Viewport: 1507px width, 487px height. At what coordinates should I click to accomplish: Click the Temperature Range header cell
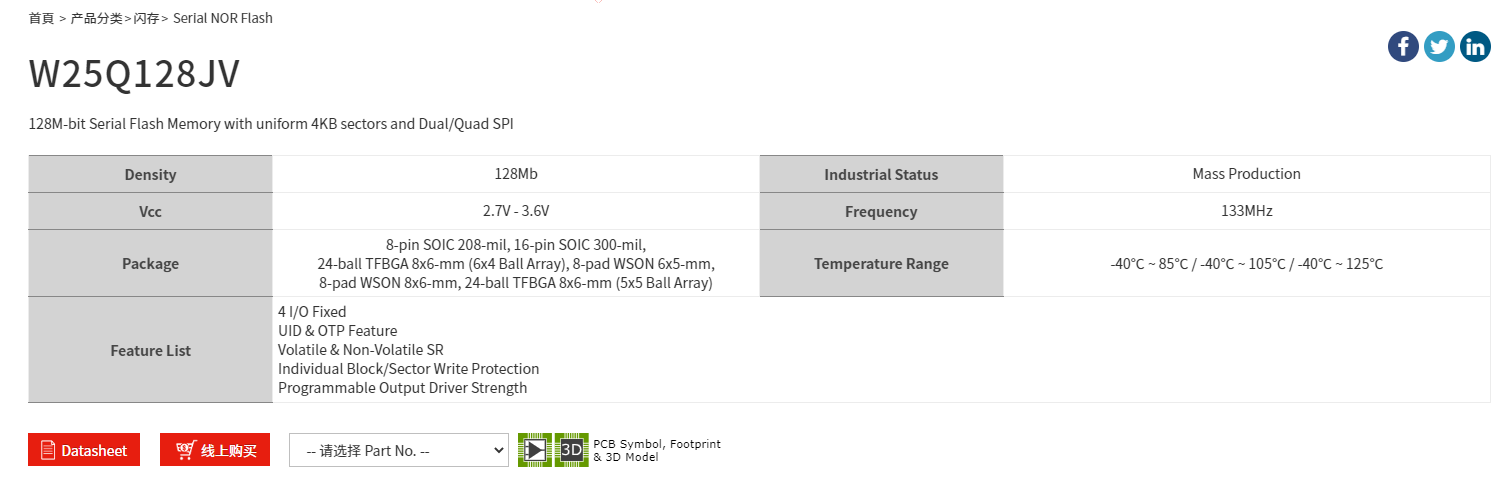pos(881,264)
